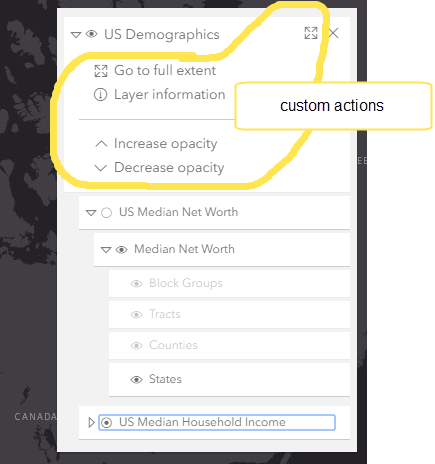Select the US Median Net Worth radio button
This screenshot has width=435, height=464.
[106, 213]
